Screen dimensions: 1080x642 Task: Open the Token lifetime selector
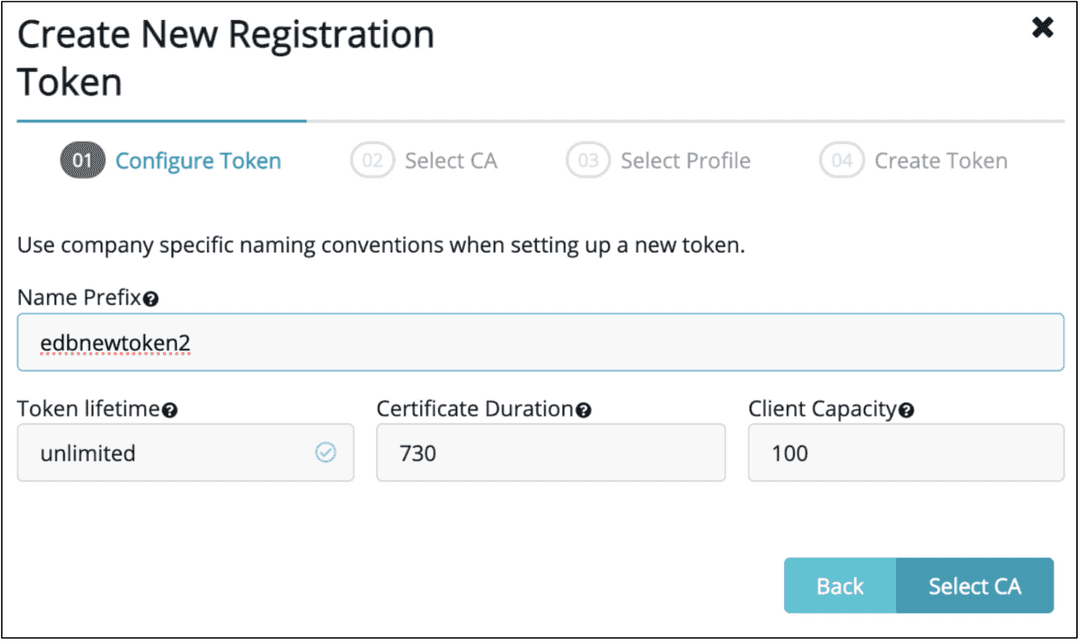185,452
